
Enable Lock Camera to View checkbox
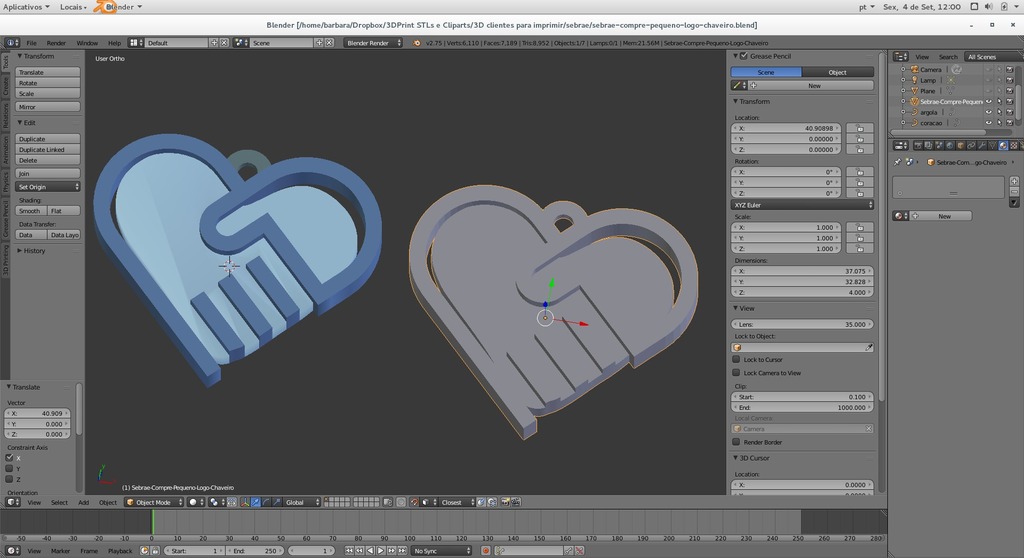point(737,372)
